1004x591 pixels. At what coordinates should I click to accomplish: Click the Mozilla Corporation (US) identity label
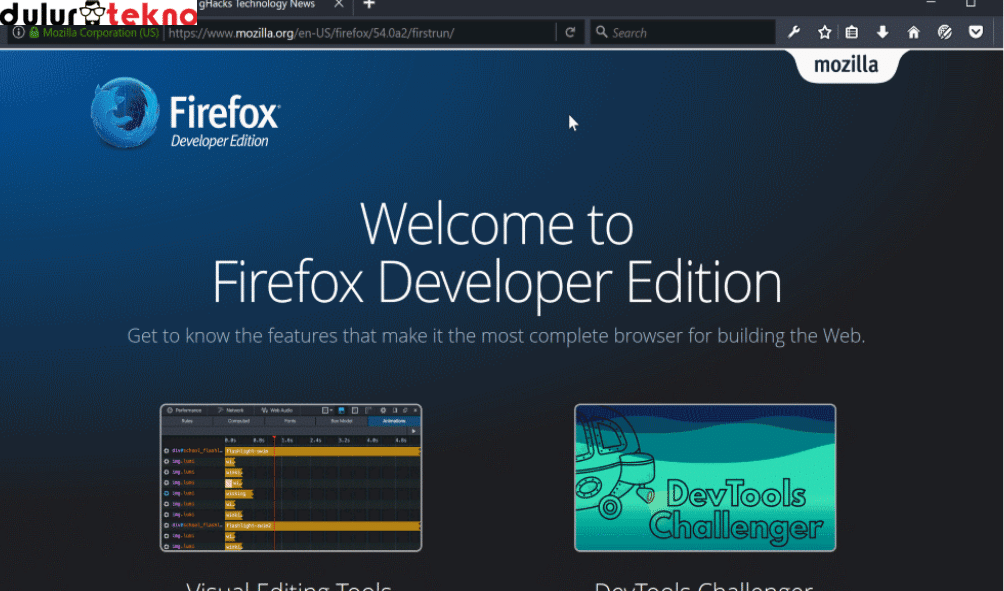tap(101, 32)
